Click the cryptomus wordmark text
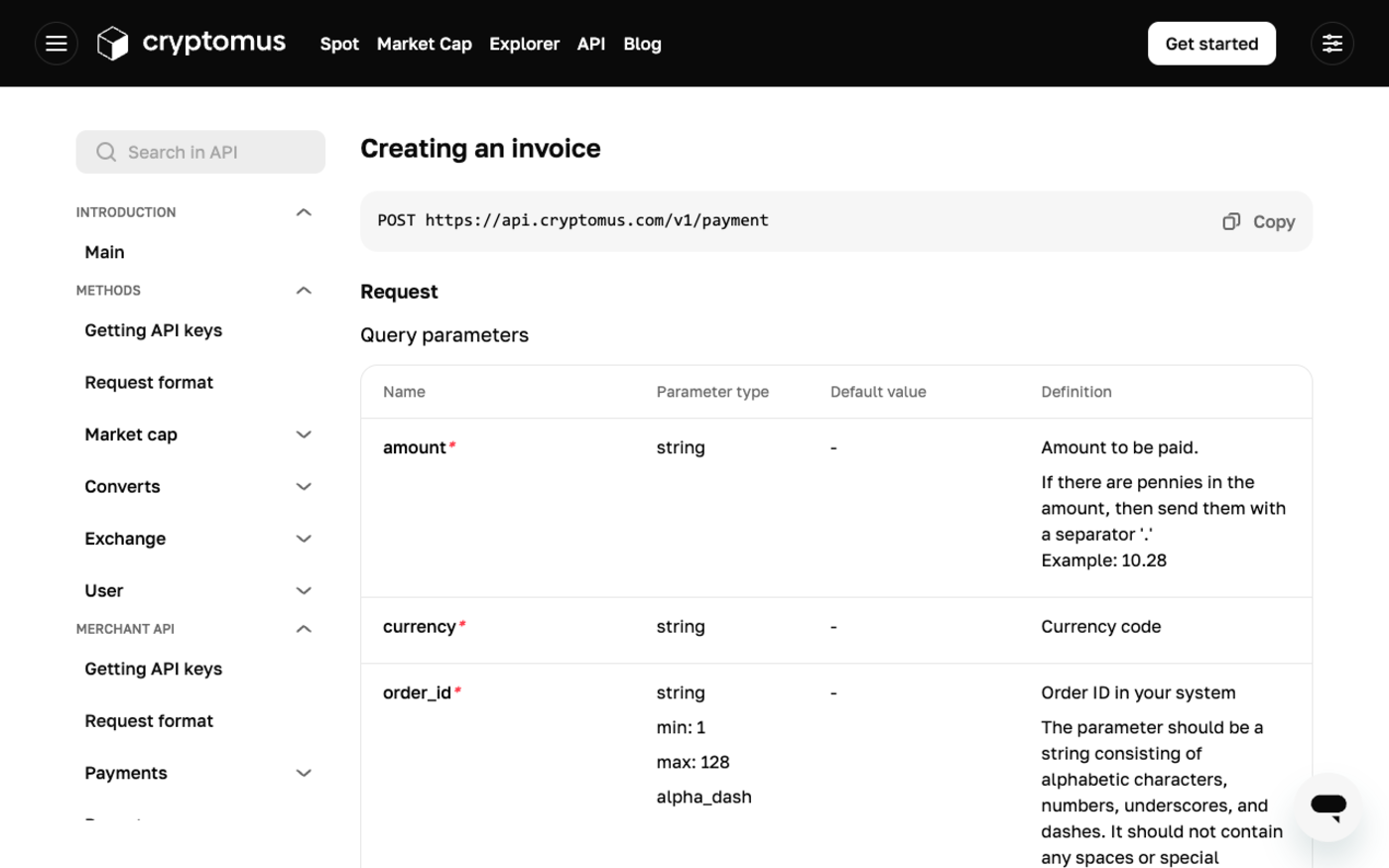Viewport: 1389px width, 868px height. tap(214, 43)
